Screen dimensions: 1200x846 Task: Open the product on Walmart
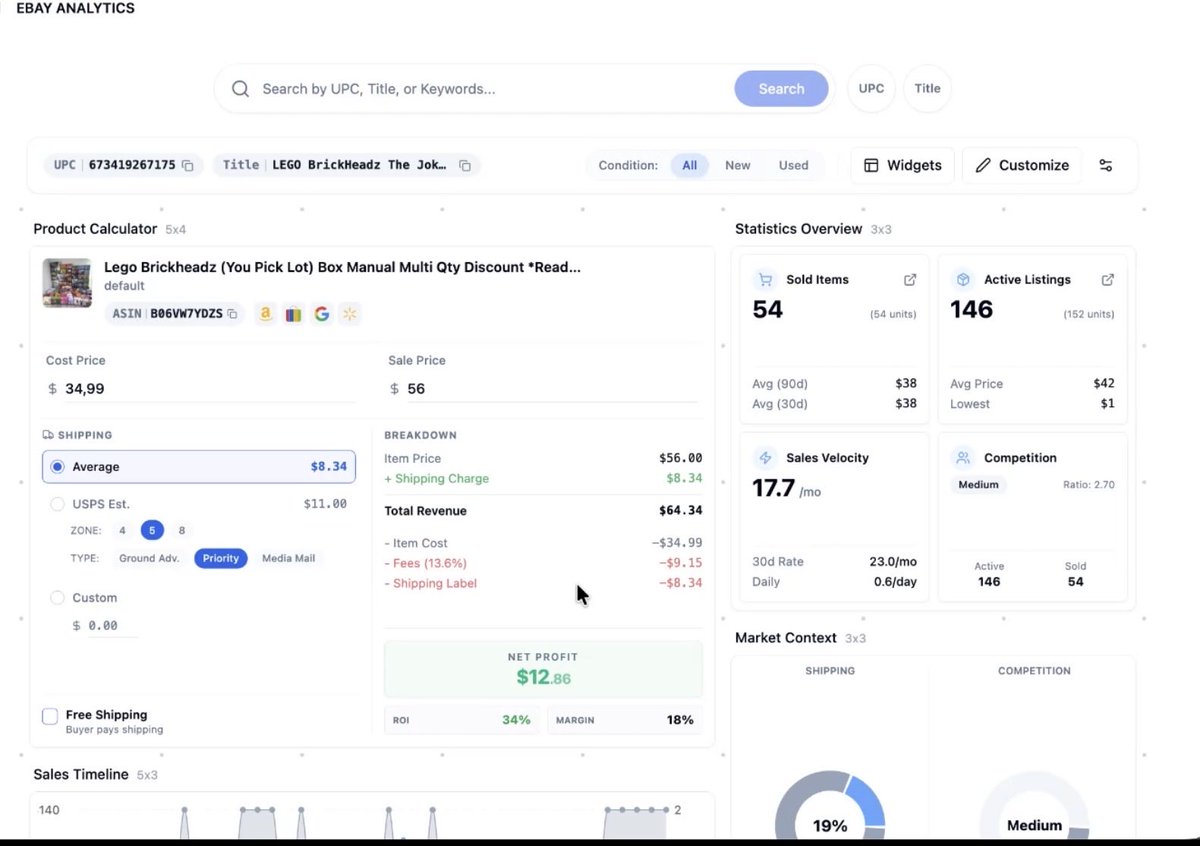pos(349,314)
